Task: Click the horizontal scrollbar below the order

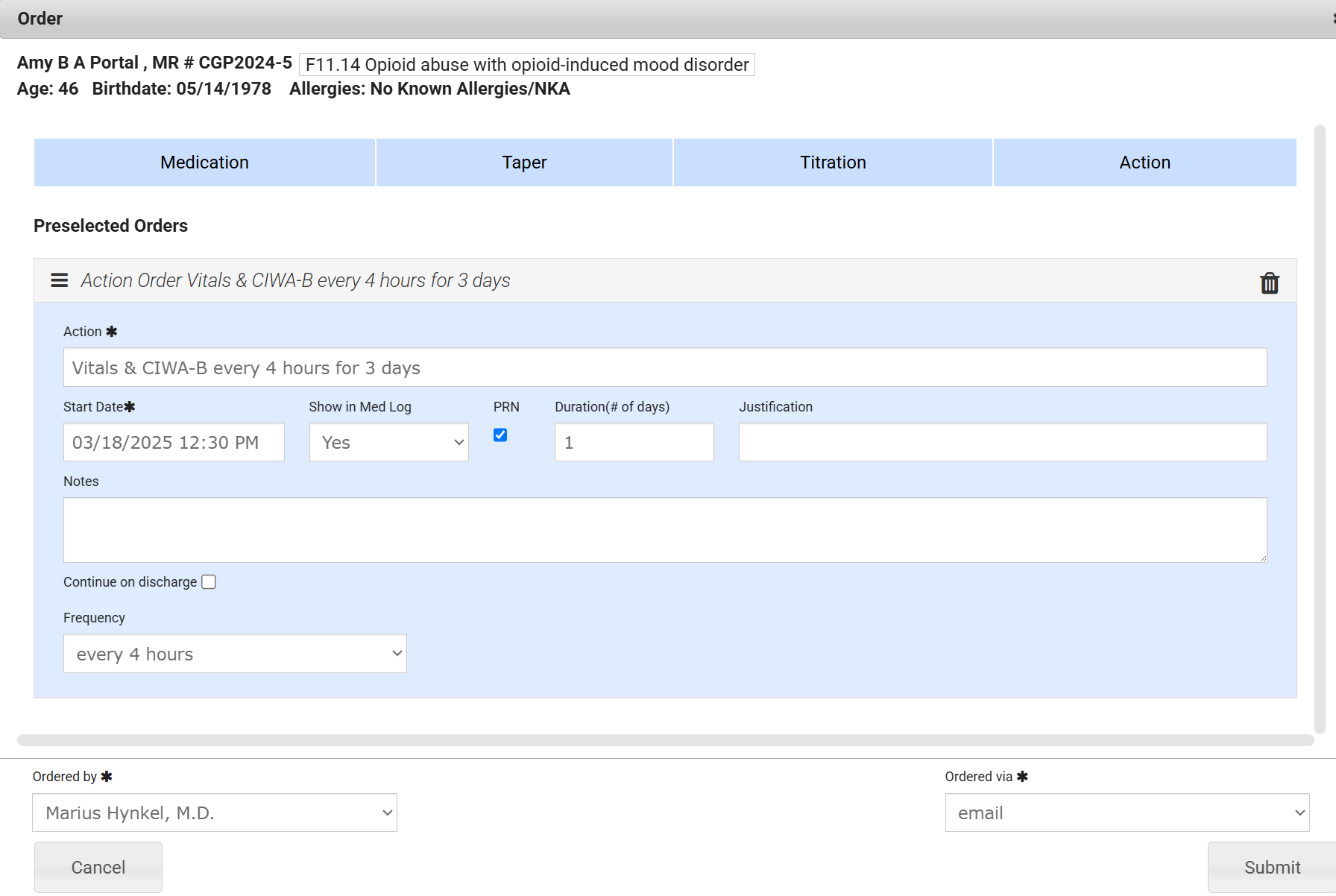Action: point(665,740)
